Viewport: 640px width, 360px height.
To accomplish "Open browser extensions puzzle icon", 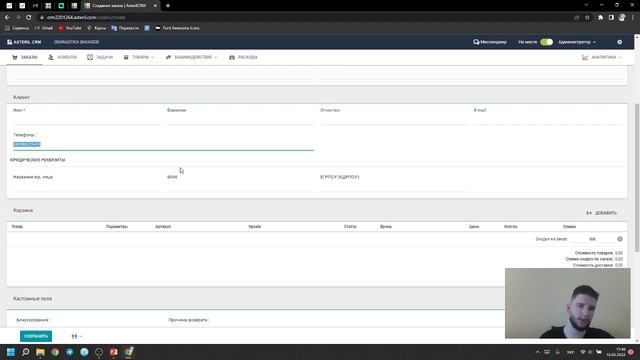I will click(x=600, y=18).
